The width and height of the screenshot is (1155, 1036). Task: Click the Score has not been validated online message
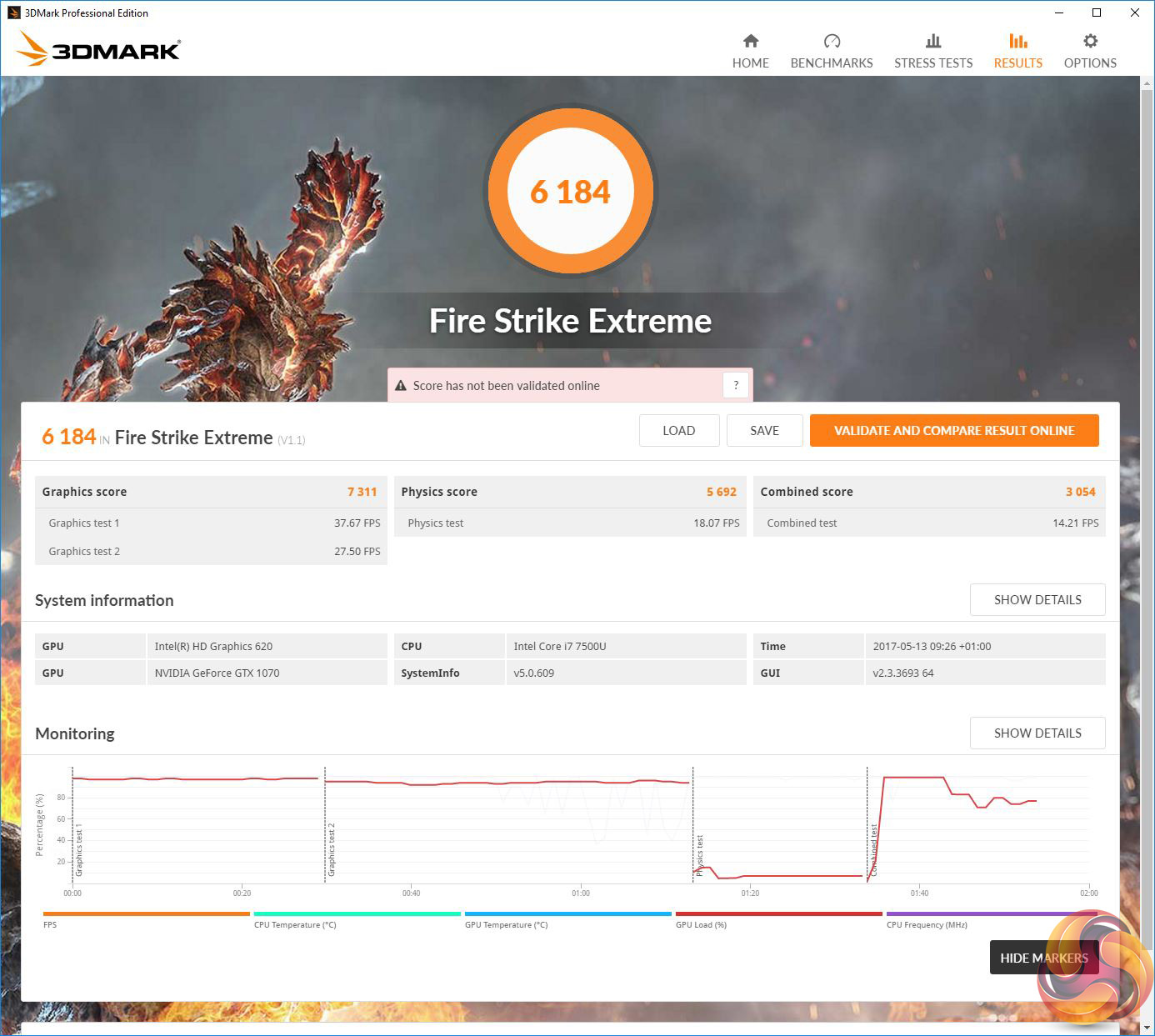pyautogui.click(x=507, y=386)
